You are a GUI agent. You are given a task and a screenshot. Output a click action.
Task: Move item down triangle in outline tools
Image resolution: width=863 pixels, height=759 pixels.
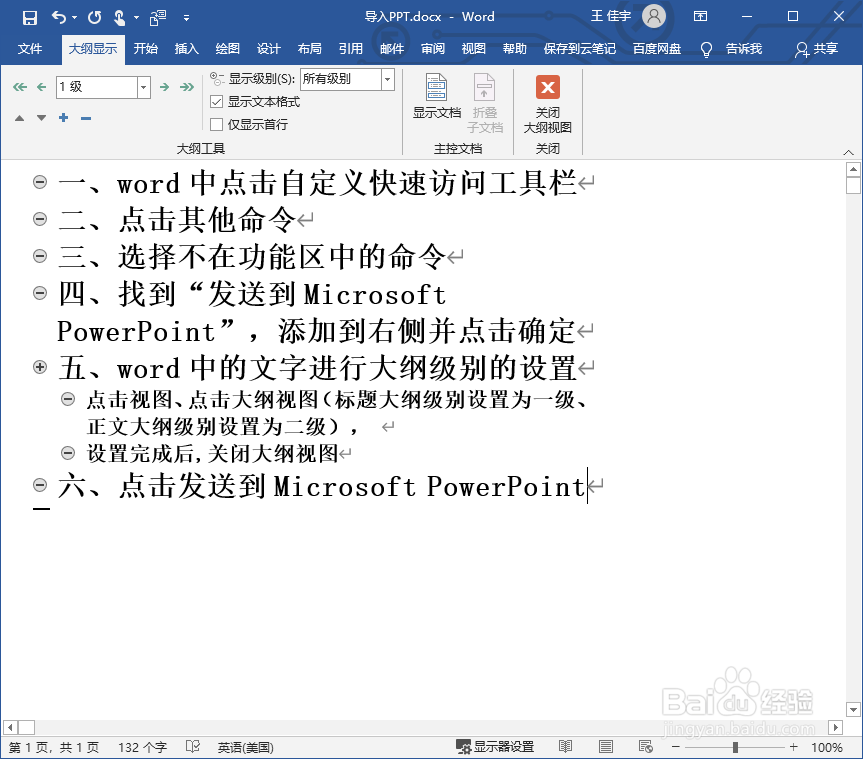[x=41, y=118]
